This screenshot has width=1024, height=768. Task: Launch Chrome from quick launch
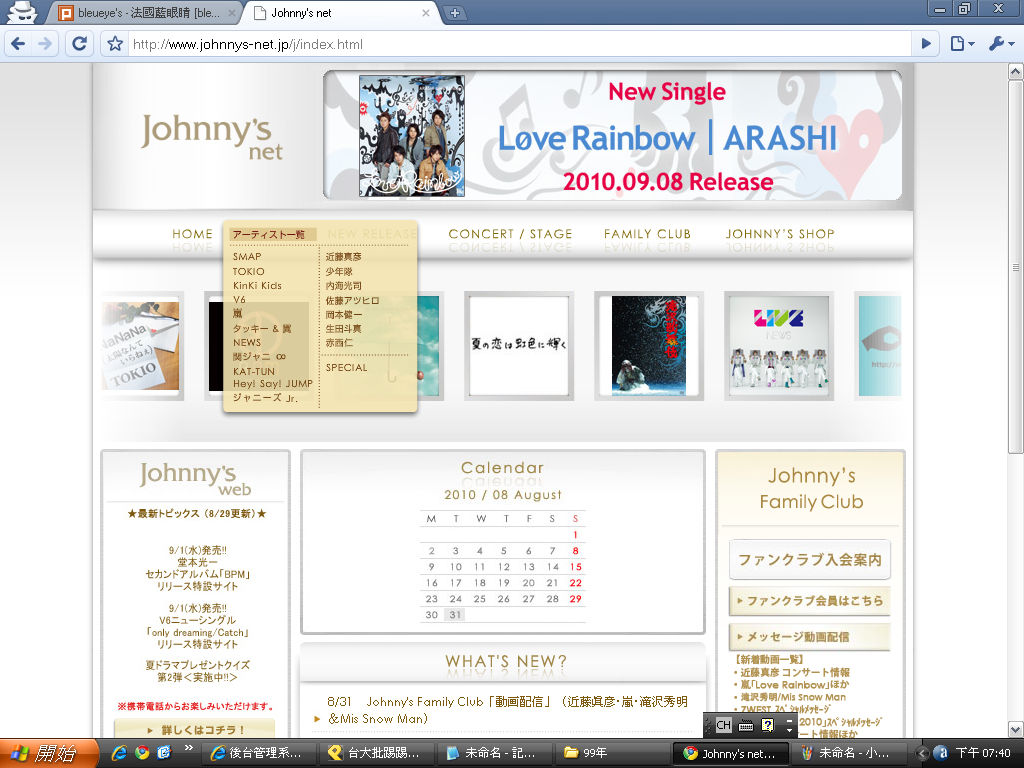pos(142,753)
